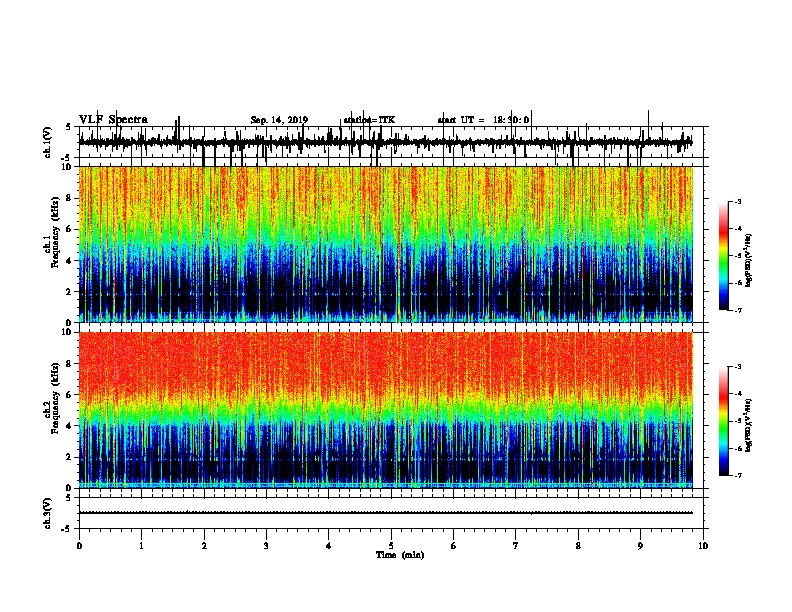Click the '-4' tick on ch.1 colorbar
The image size is (792, 612).
[738, 229]
